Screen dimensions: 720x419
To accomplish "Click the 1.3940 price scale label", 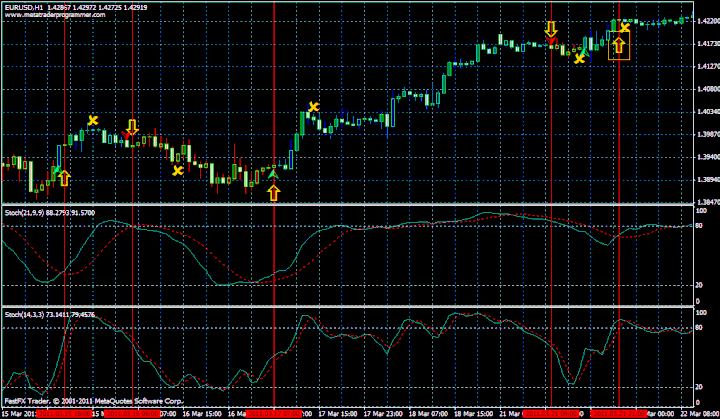I will tap(708, 157).
